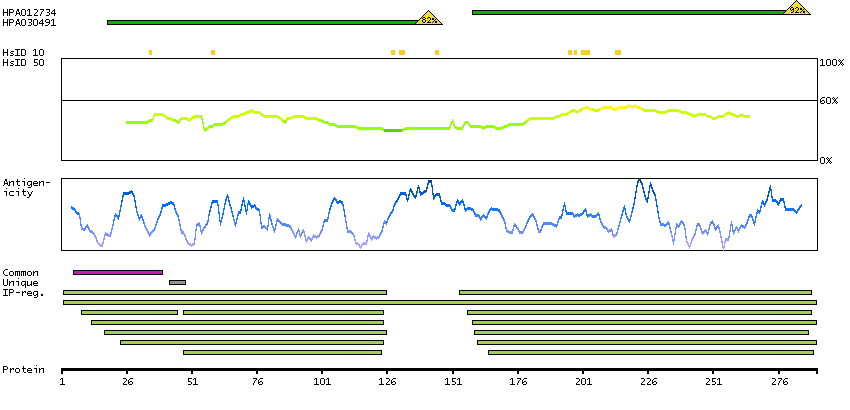
Task: Click the highest peak of the antigenicity plot
Action: pyautogui.click(x=639, y=180)
